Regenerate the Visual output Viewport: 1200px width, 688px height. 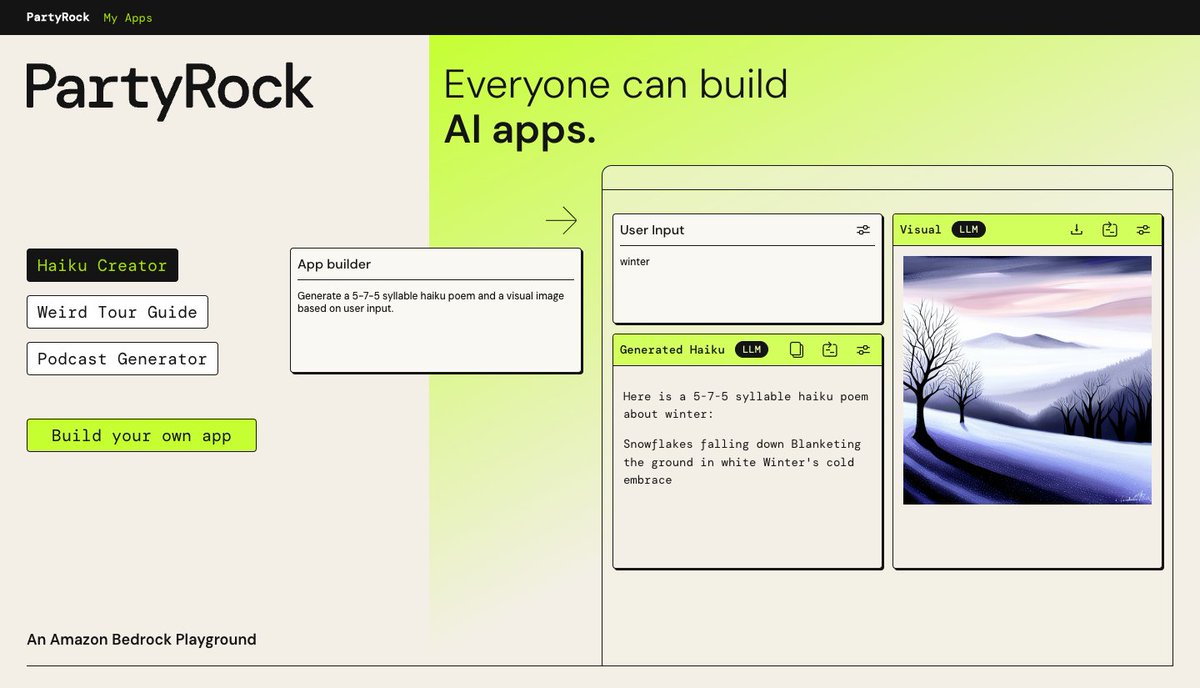[1110, 229]
